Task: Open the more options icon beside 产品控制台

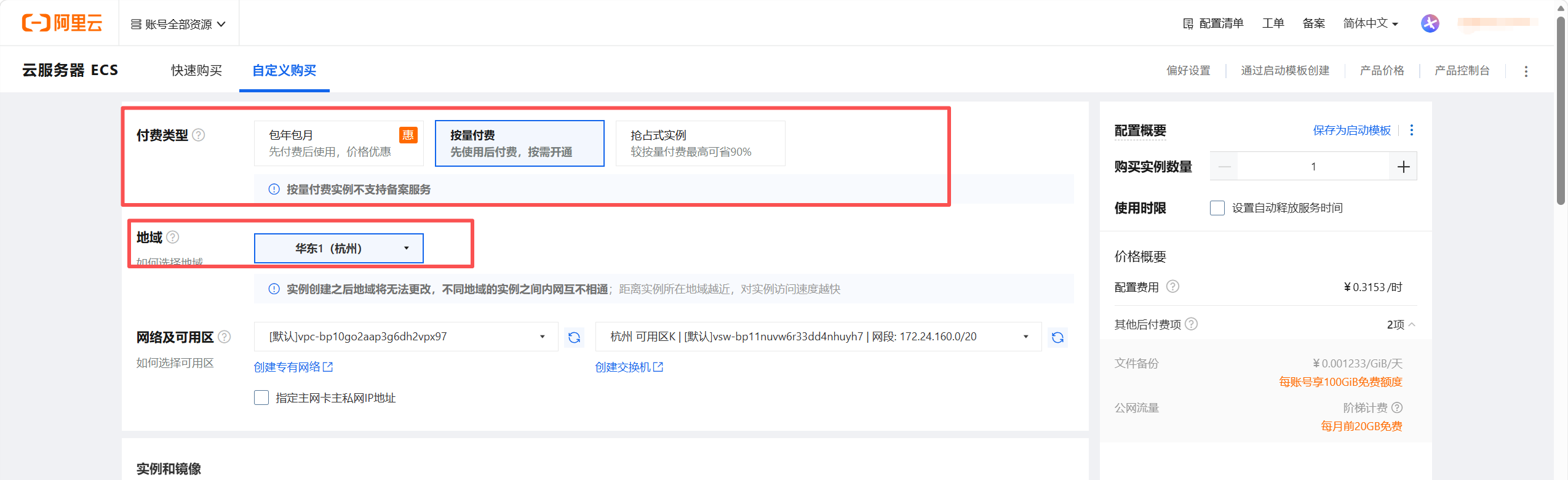Action: pyautogui.click(x=1526, y=71)
